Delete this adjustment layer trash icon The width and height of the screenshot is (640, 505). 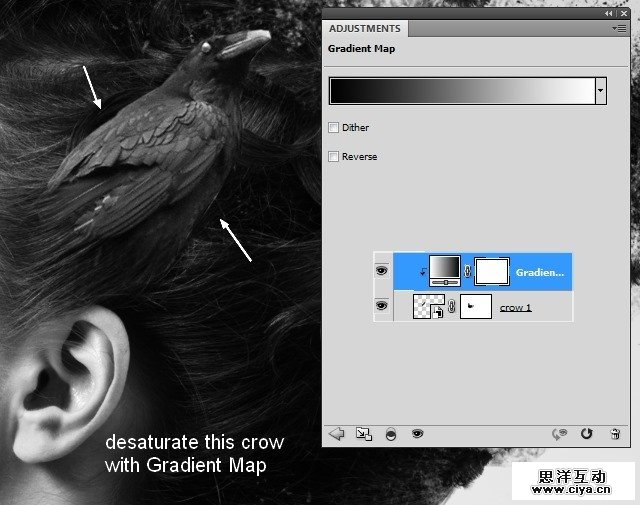pos(616,434)
